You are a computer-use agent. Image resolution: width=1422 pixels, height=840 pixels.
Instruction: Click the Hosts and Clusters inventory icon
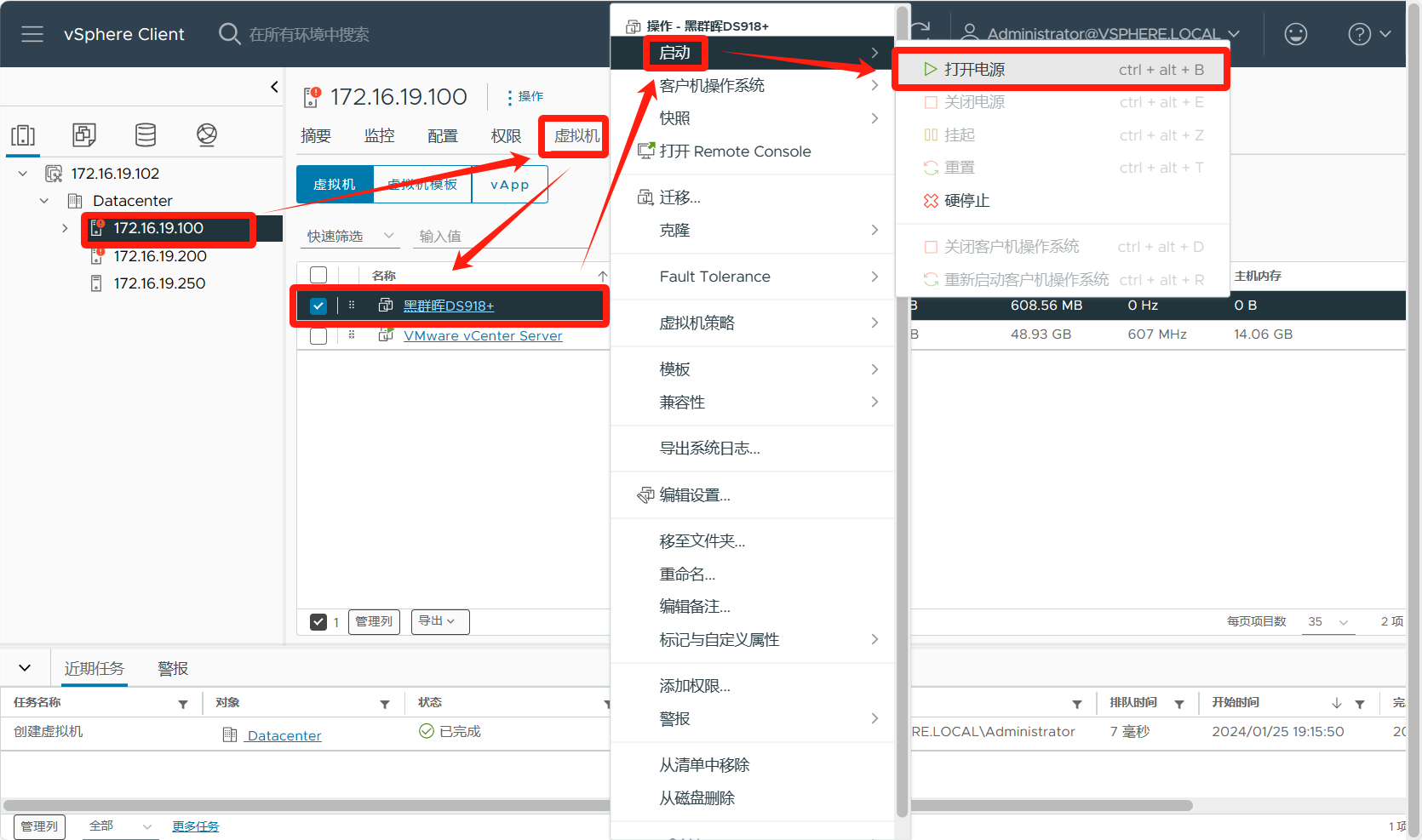click(x=23, y=135)
